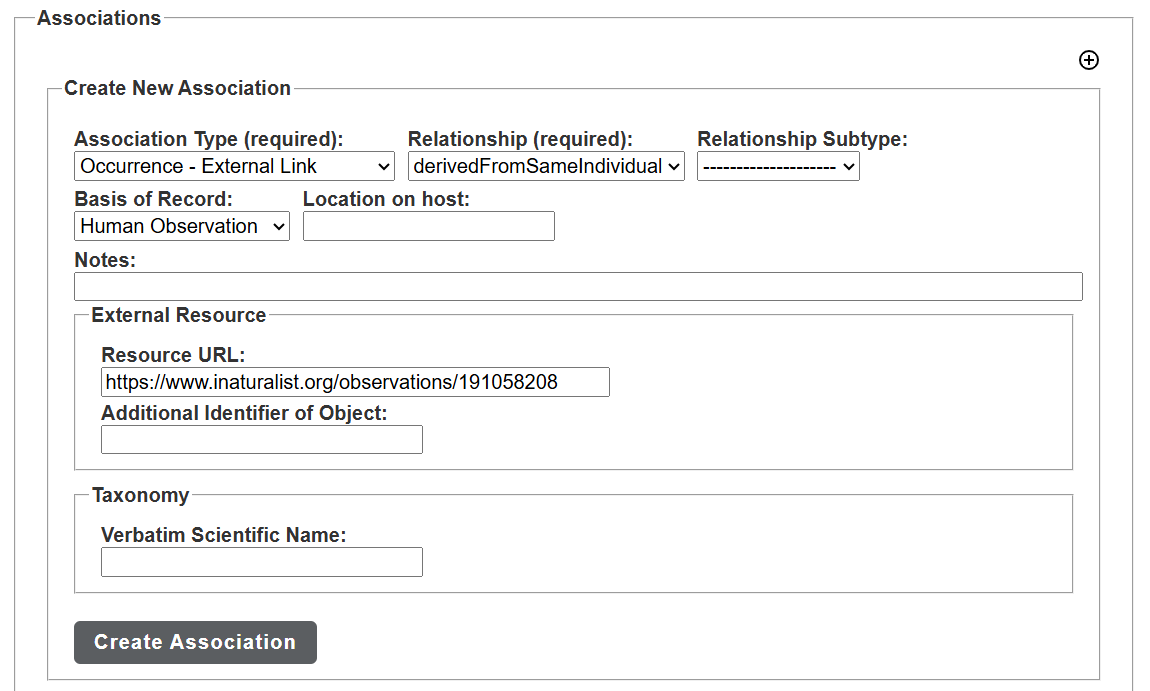Click the 'Association Type (required):' label text
Viewport: 1150px width, 691px height.
click(208, 139)
